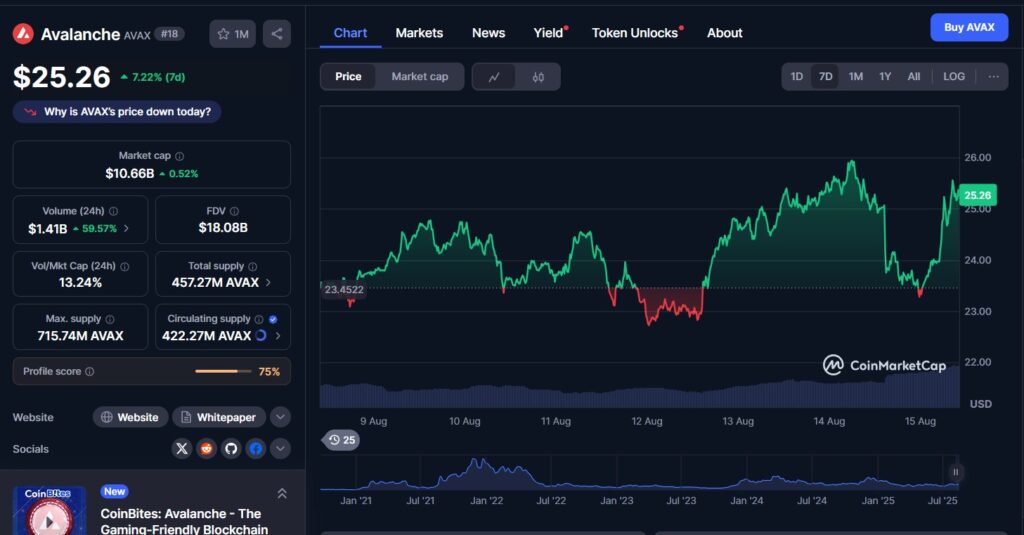This screenshot has height=535, width=1024.
Task: Open the Chart tab
Action: [350, 33]
